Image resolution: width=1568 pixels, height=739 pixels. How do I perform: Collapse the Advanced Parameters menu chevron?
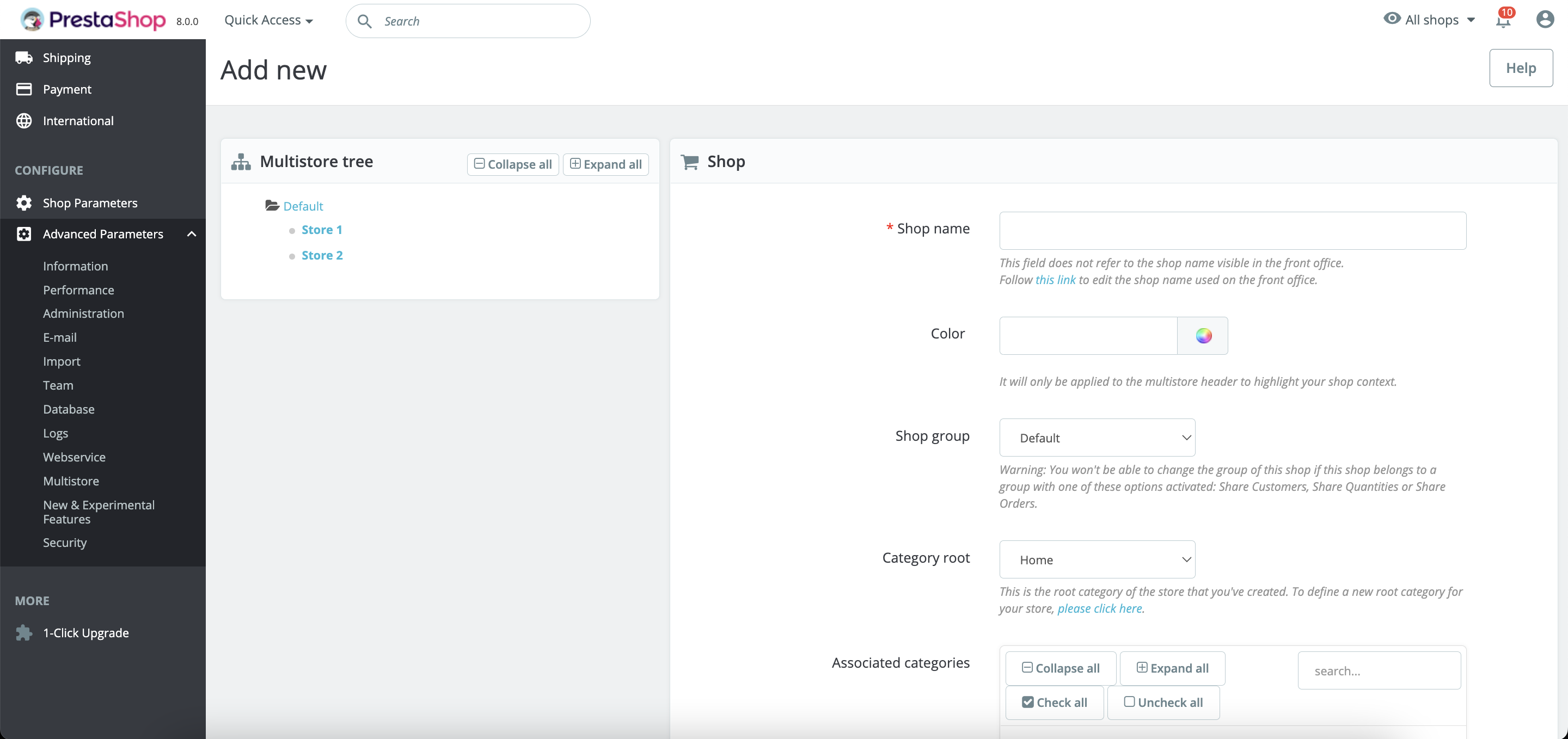[191, 234]
